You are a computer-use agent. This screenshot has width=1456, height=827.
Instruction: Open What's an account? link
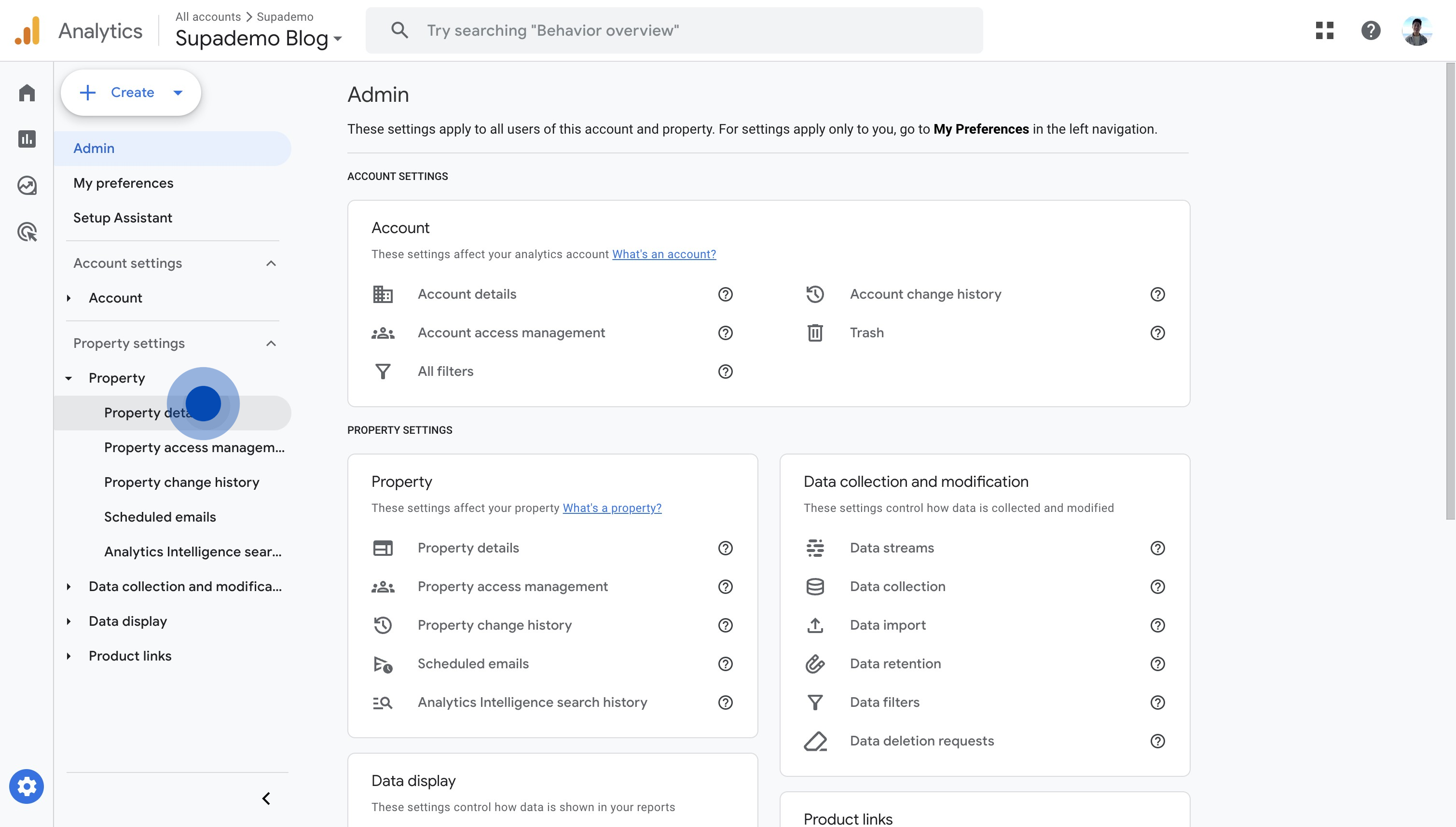(664, 254)
